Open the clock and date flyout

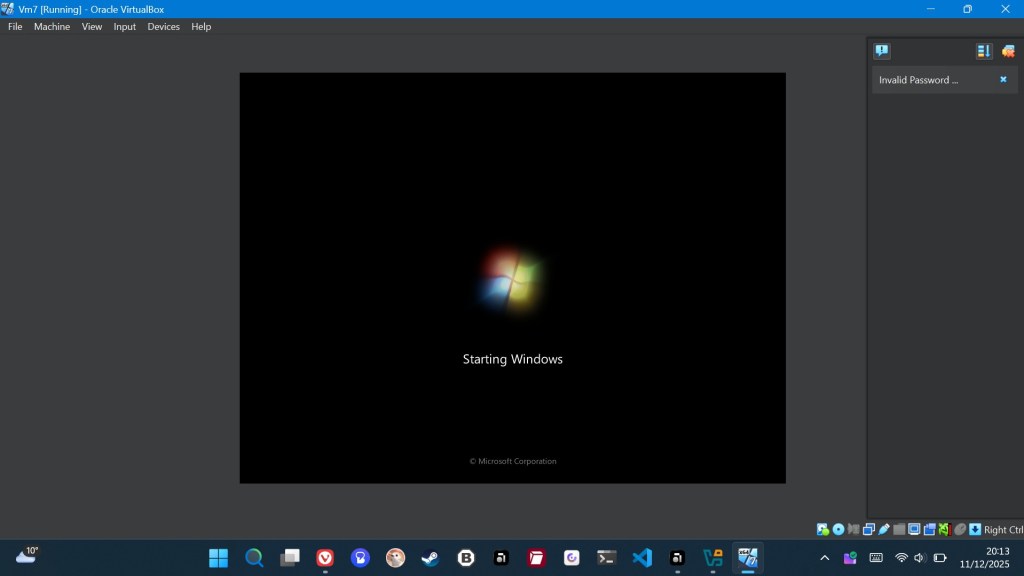(x=985, y=558)
